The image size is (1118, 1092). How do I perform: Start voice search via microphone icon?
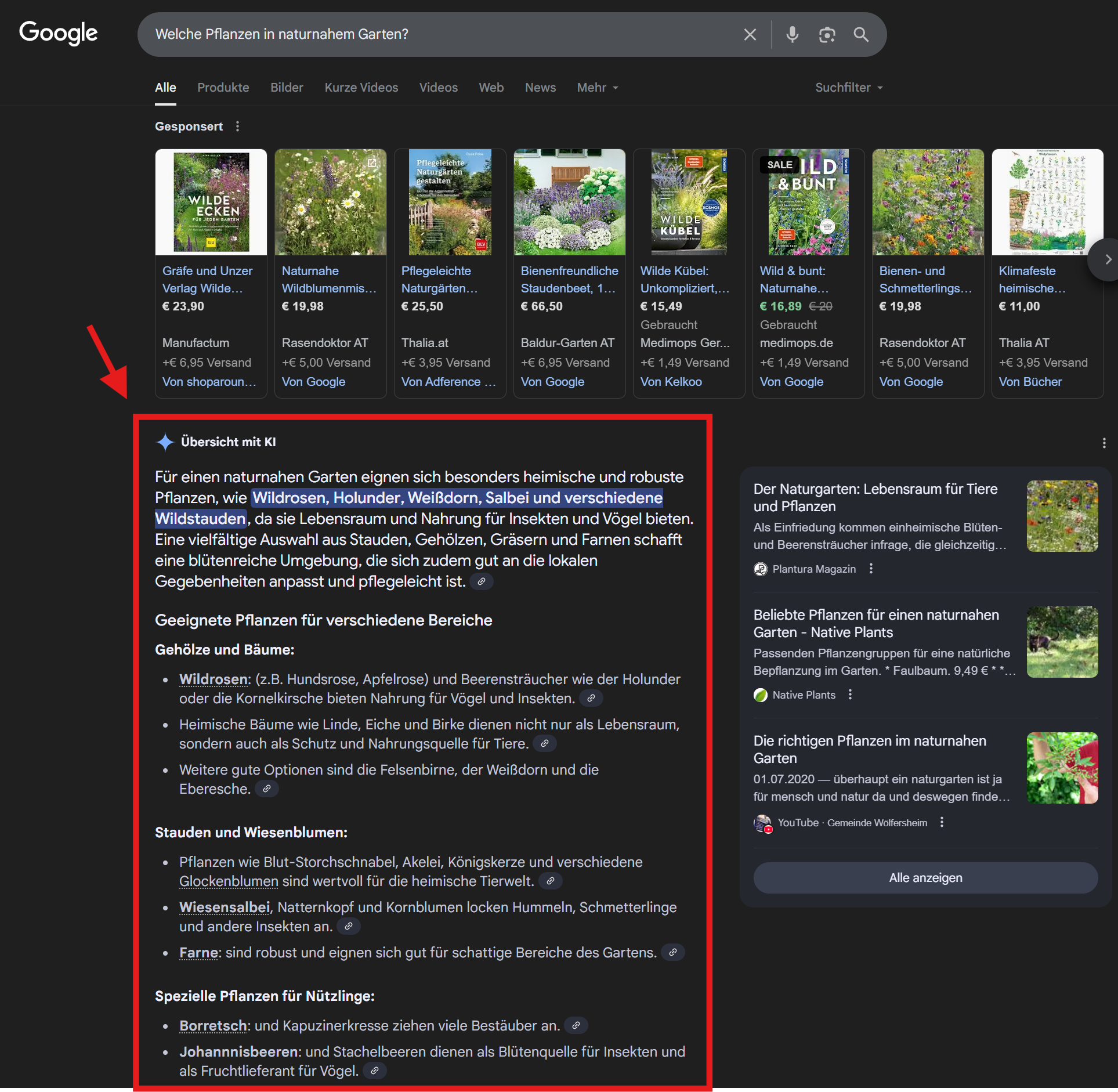pyautogui.click(x=792, y=35)
